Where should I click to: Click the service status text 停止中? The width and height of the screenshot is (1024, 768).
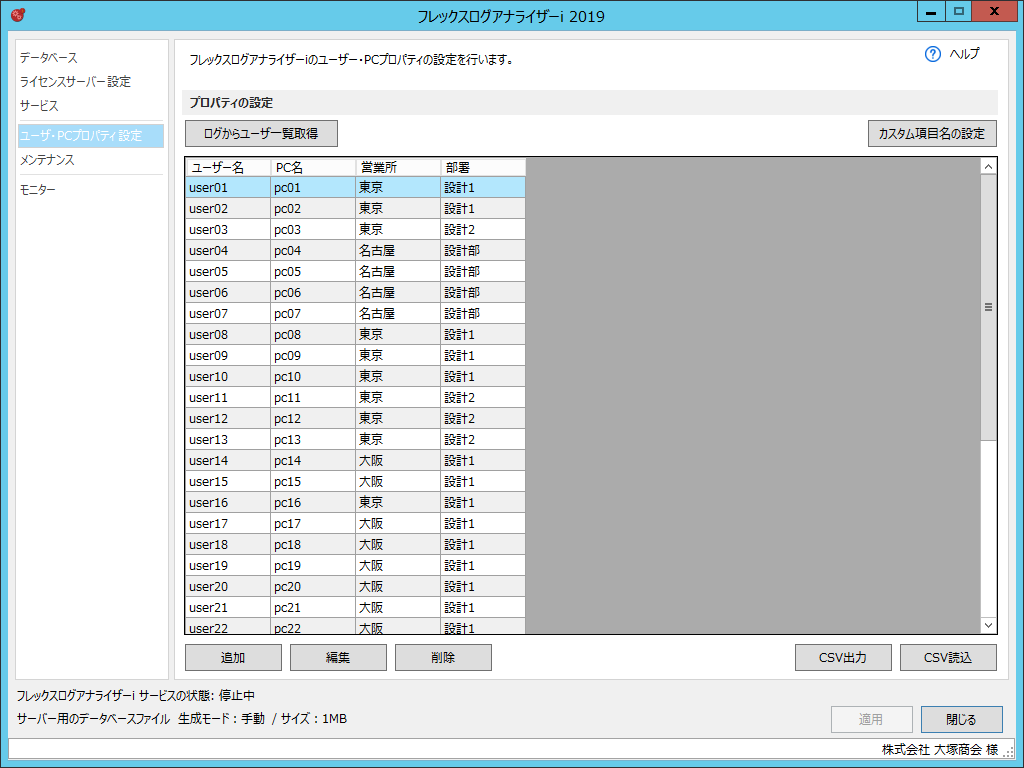coord(237,696)
